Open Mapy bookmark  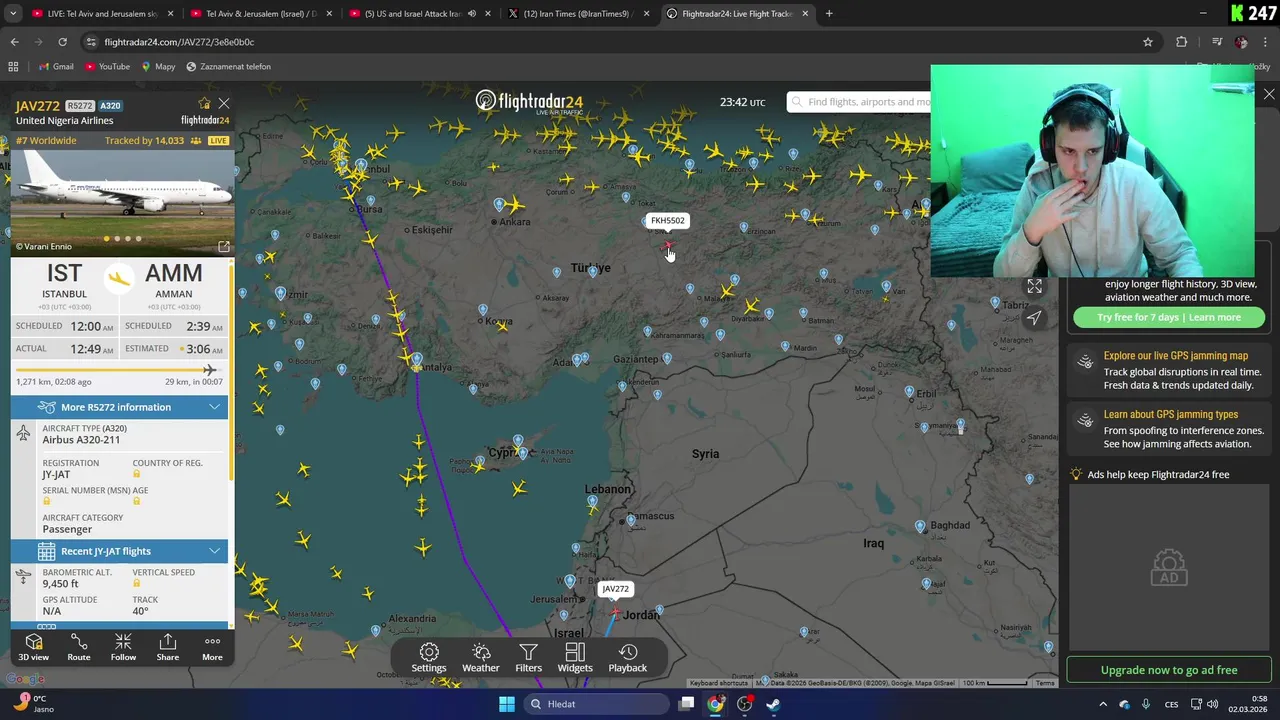point(158,66)
